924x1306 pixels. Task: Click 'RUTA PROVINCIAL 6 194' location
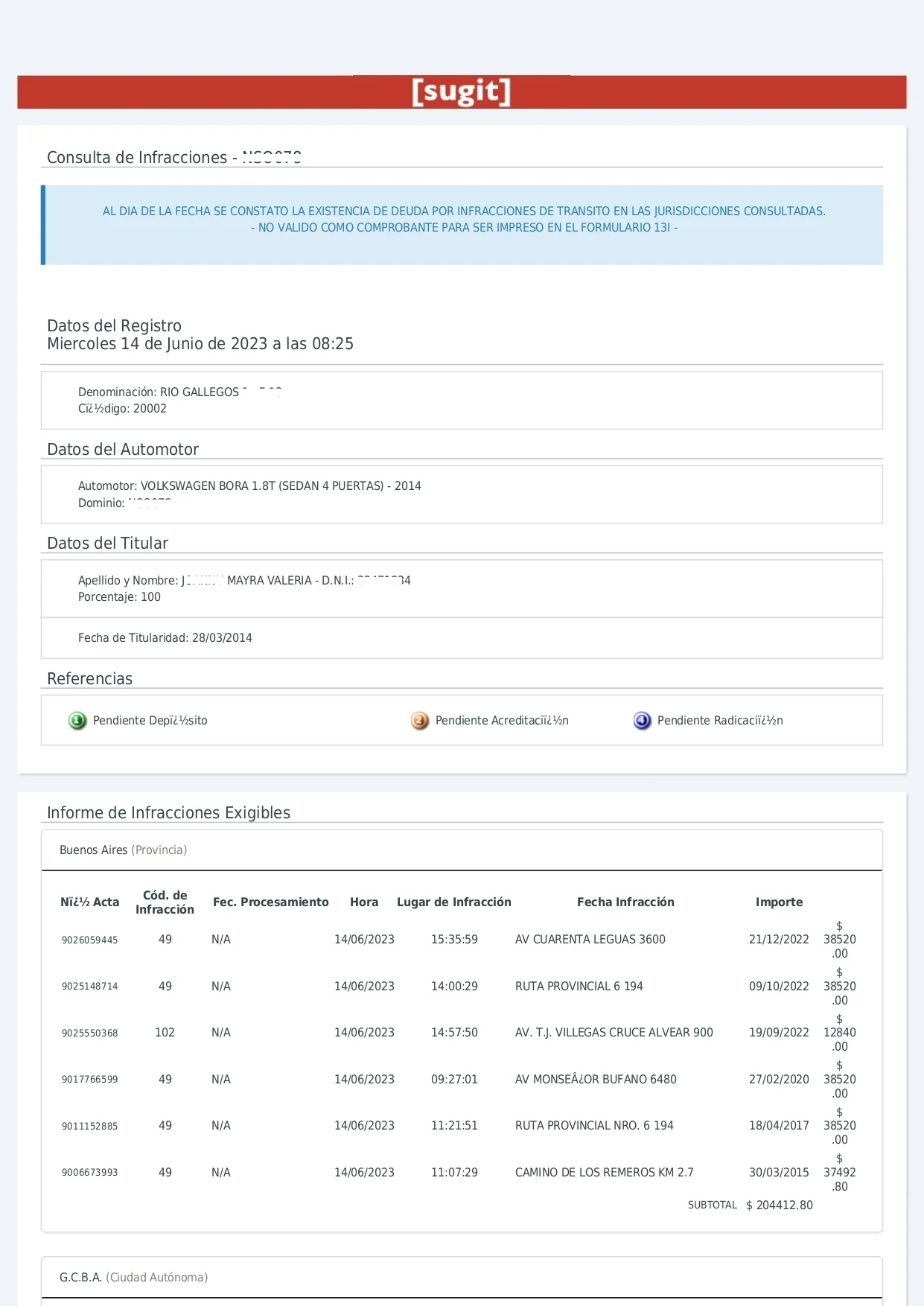(579, 987)
